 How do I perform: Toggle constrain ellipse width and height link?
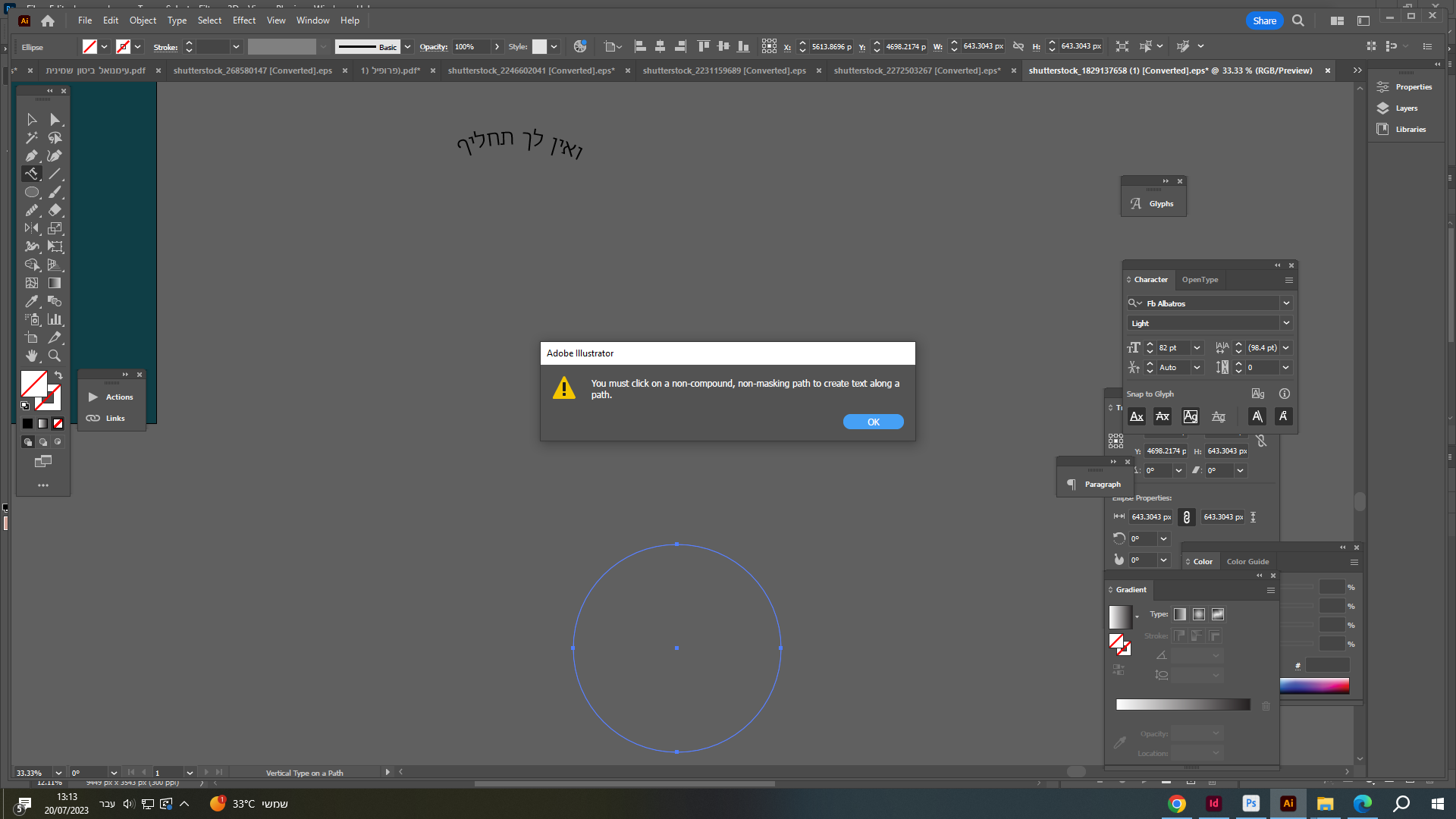[1187, 517]
